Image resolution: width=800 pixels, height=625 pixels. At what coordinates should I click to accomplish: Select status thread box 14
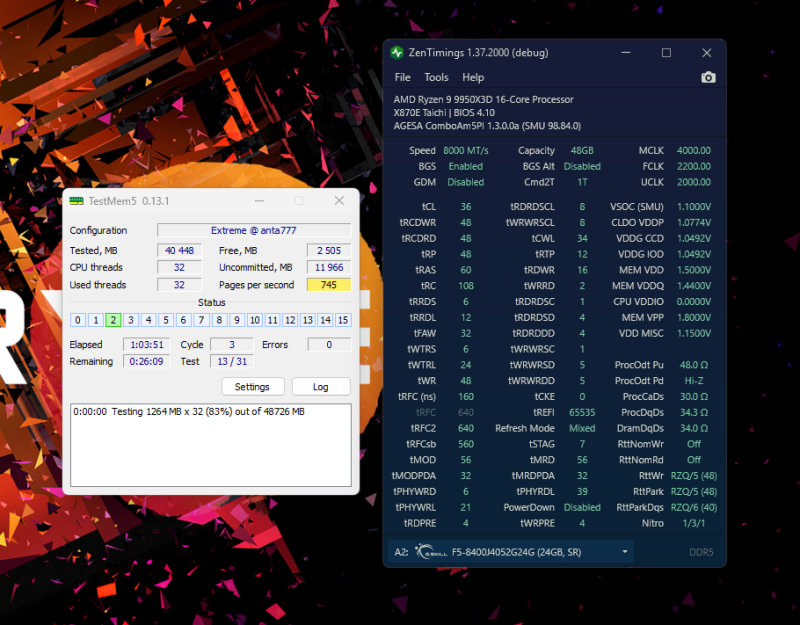[x=325, y=320]
